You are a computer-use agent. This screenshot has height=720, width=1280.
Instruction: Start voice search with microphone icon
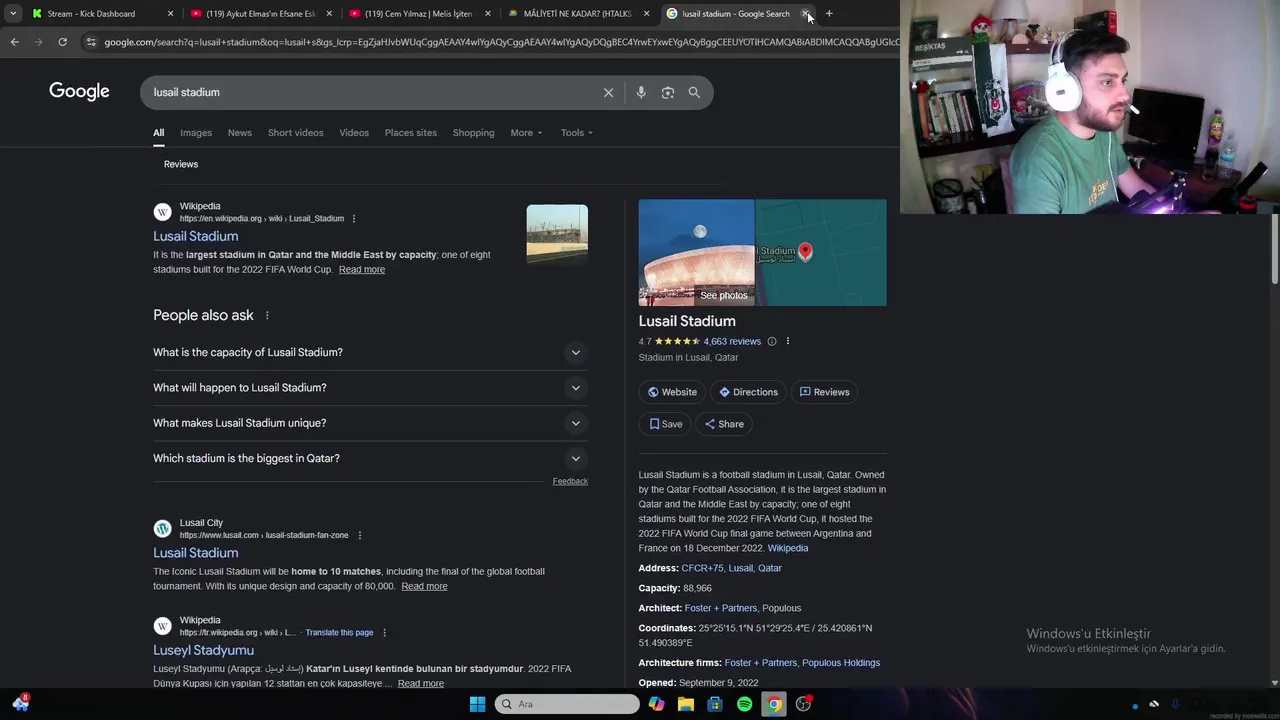point(641,92)
